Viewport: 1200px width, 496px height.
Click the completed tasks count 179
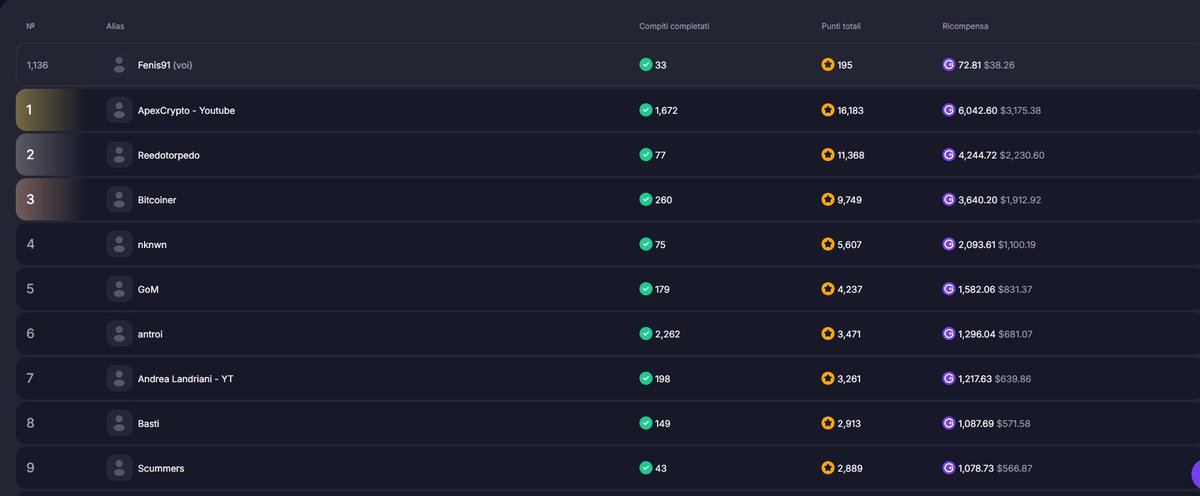(662, 289)
